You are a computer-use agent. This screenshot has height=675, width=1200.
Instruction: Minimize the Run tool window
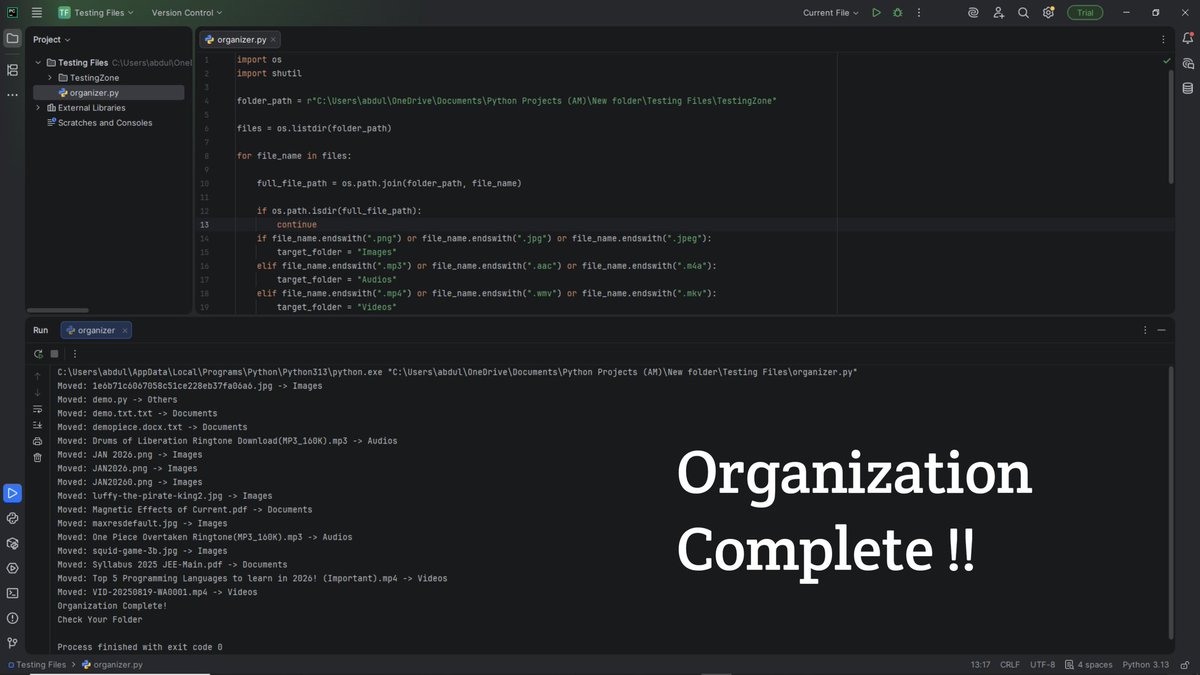pos(1162,329)
